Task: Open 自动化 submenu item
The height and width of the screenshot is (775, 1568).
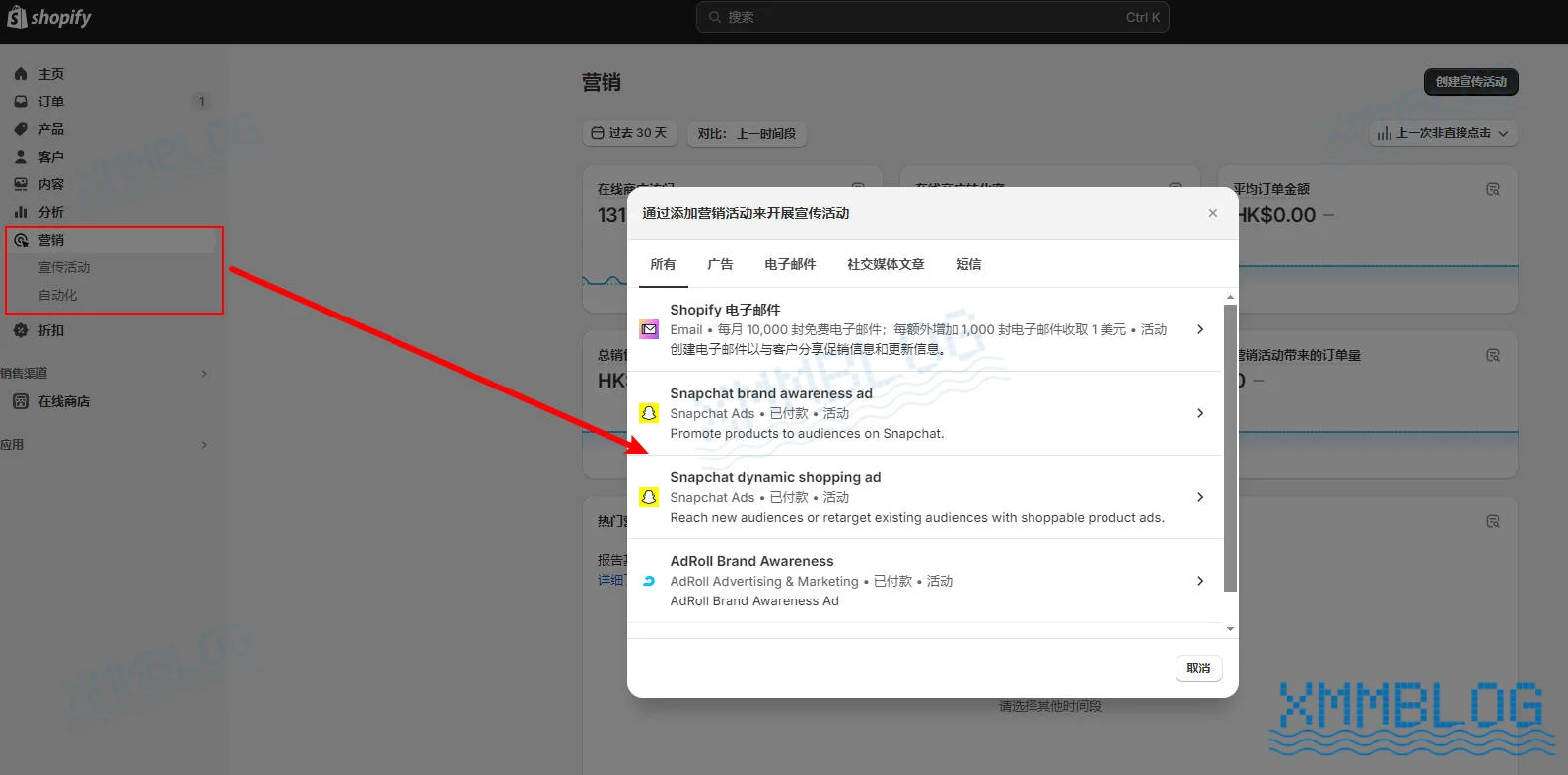Action: point(57,295)
